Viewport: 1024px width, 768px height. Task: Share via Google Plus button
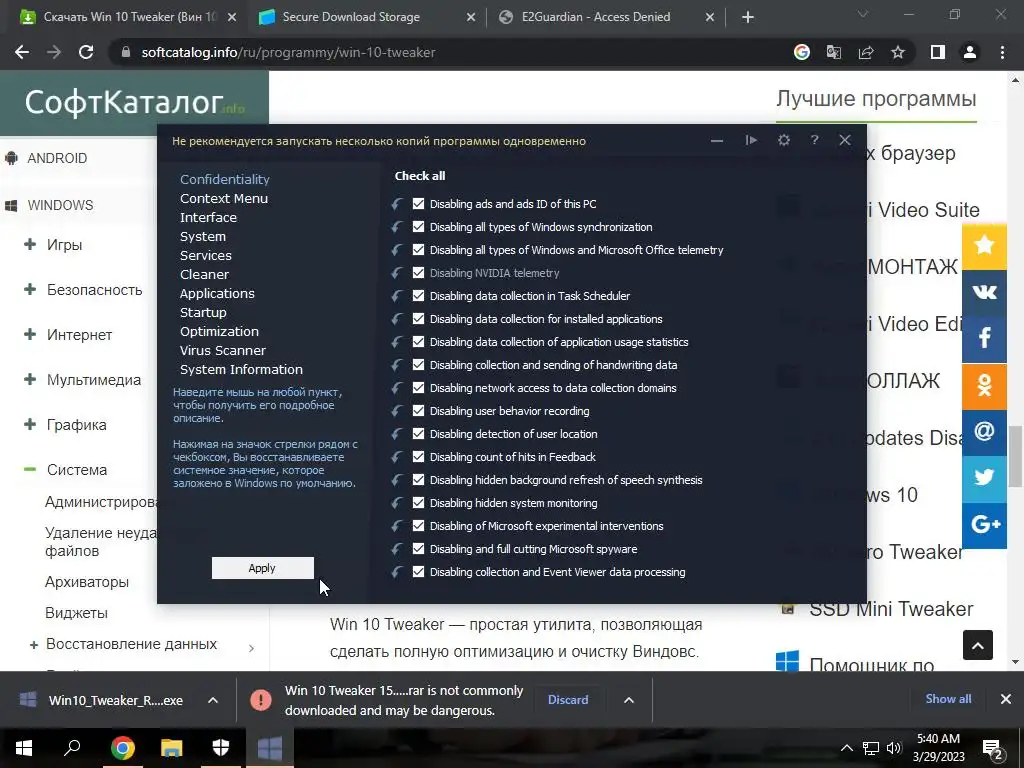pos(984,525)
